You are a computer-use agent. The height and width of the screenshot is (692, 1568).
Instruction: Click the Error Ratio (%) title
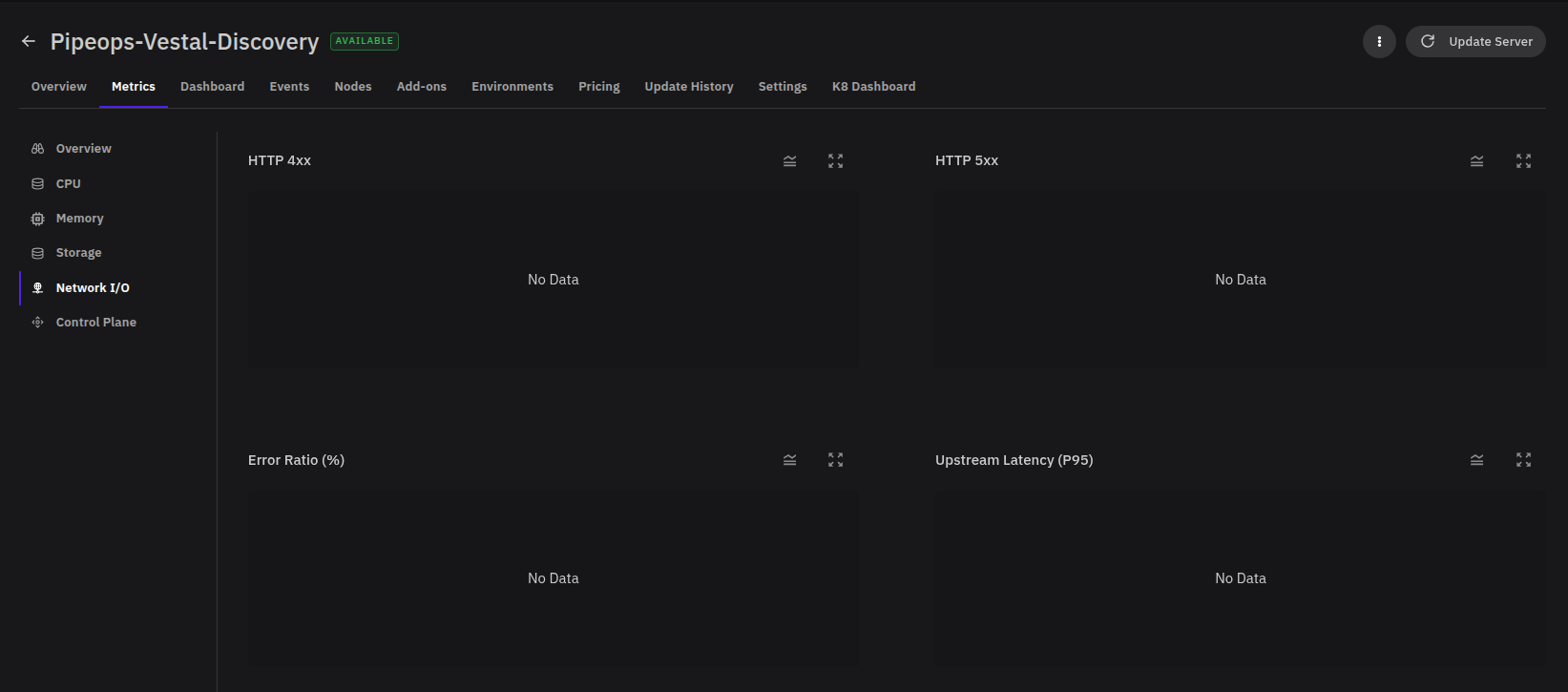pyautogui.click(x=296, y=460)
